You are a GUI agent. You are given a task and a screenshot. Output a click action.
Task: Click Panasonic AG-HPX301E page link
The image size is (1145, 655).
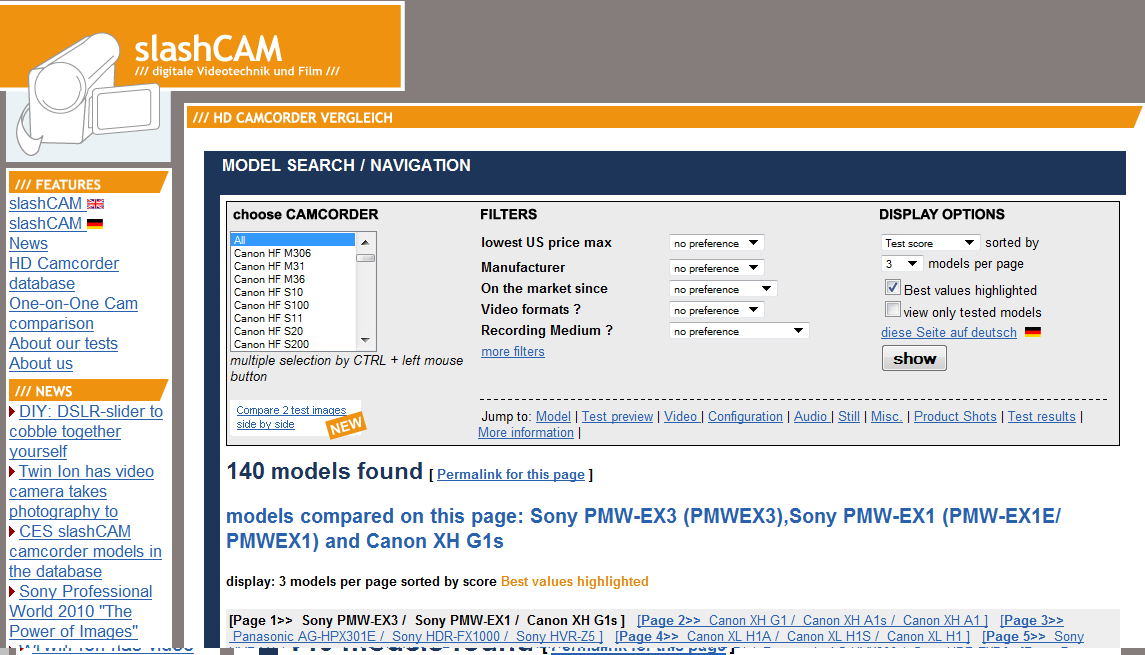[x=305, y=636]
